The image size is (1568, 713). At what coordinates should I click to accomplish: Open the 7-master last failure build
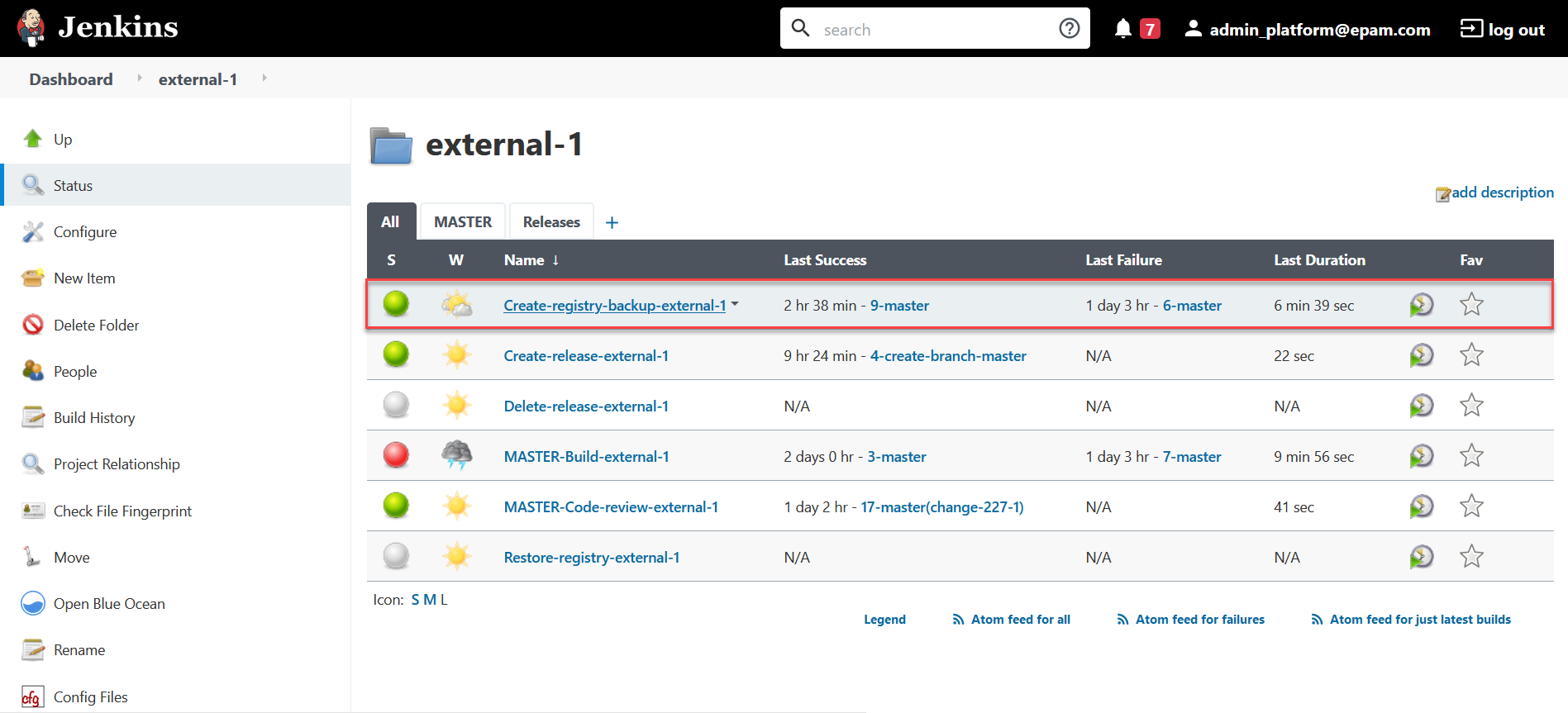click(1192, 457)
